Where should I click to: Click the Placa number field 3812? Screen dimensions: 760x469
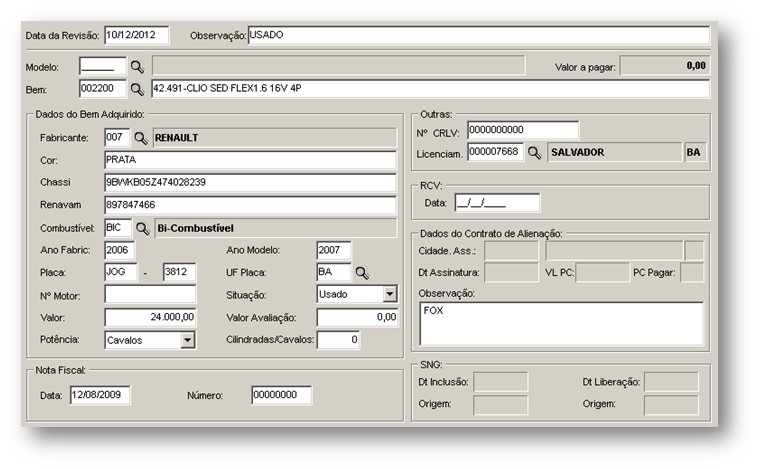(x=179, y=272)
